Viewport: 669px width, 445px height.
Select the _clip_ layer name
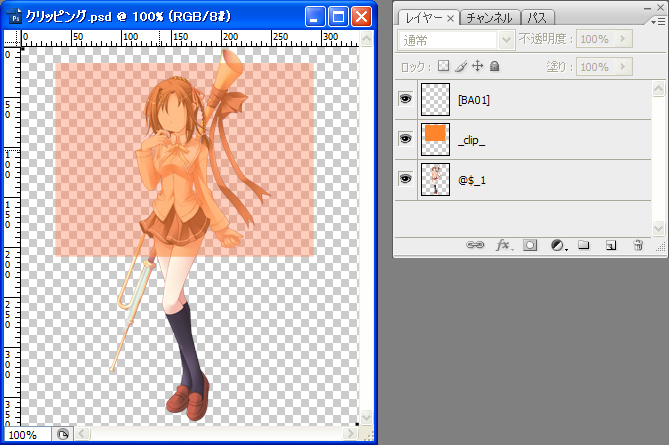(x=471, y=140)
